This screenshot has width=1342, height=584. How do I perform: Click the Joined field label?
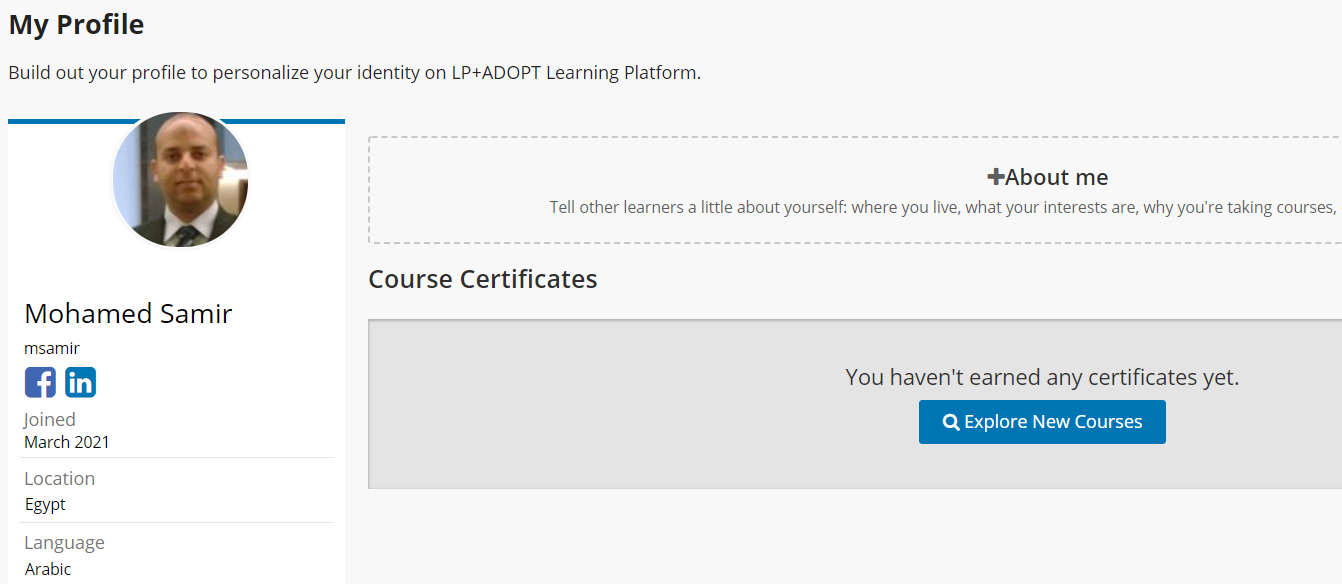(x=50, y=420)
